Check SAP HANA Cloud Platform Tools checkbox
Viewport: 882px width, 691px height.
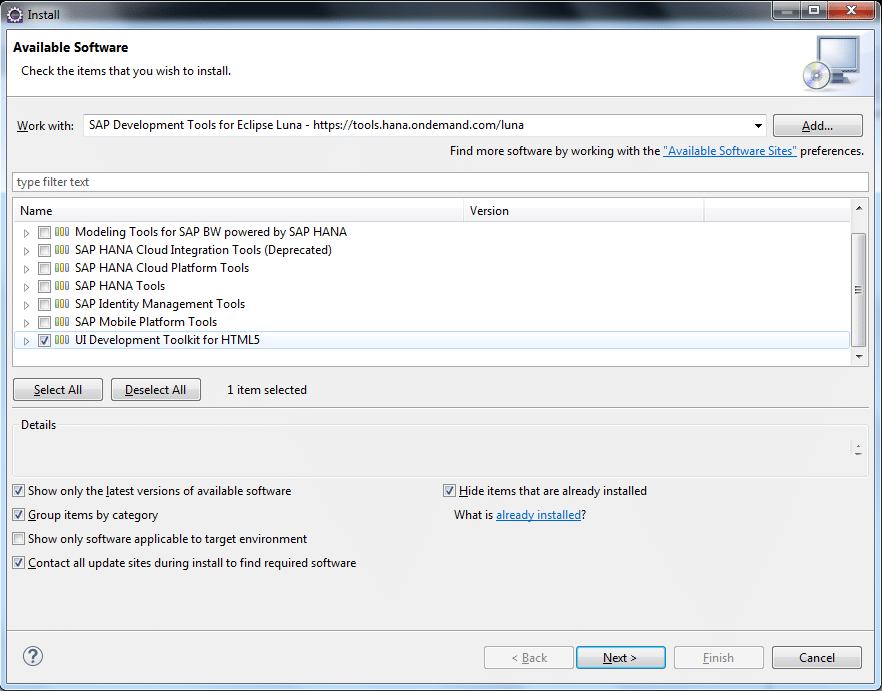pyautogui.click(x=44, y=268)
